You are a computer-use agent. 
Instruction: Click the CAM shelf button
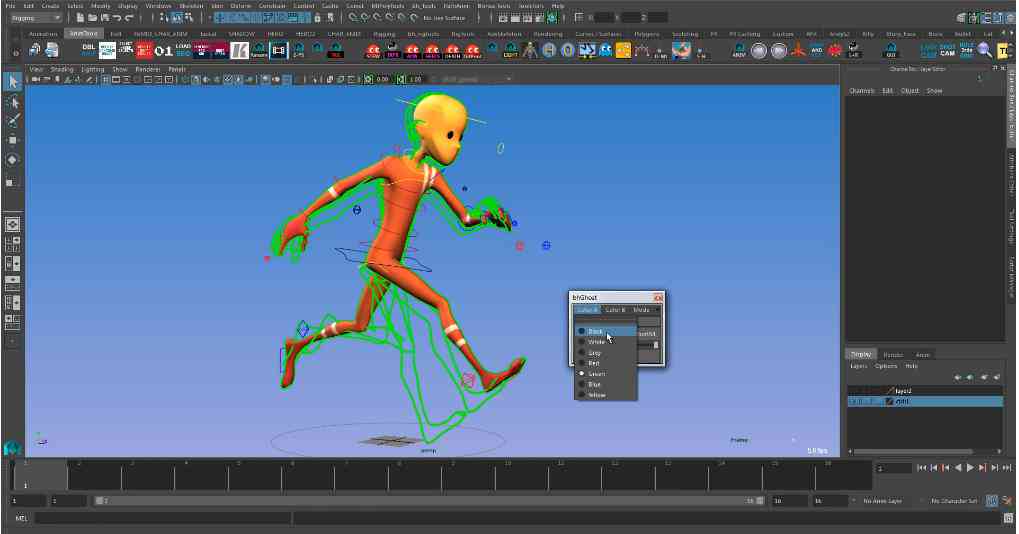click(948, 50)
